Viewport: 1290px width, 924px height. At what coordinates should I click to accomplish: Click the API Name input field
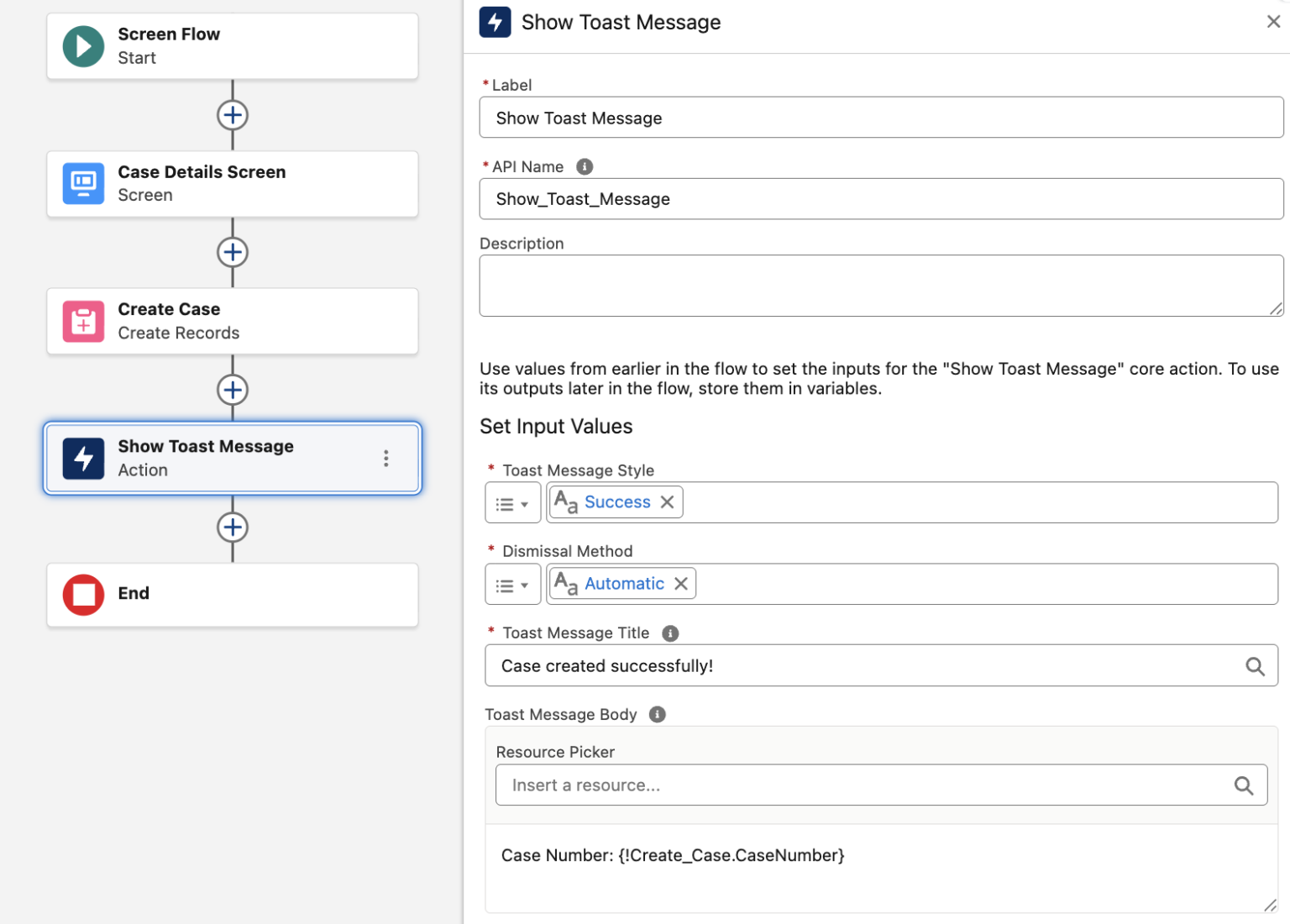point(881,199)
